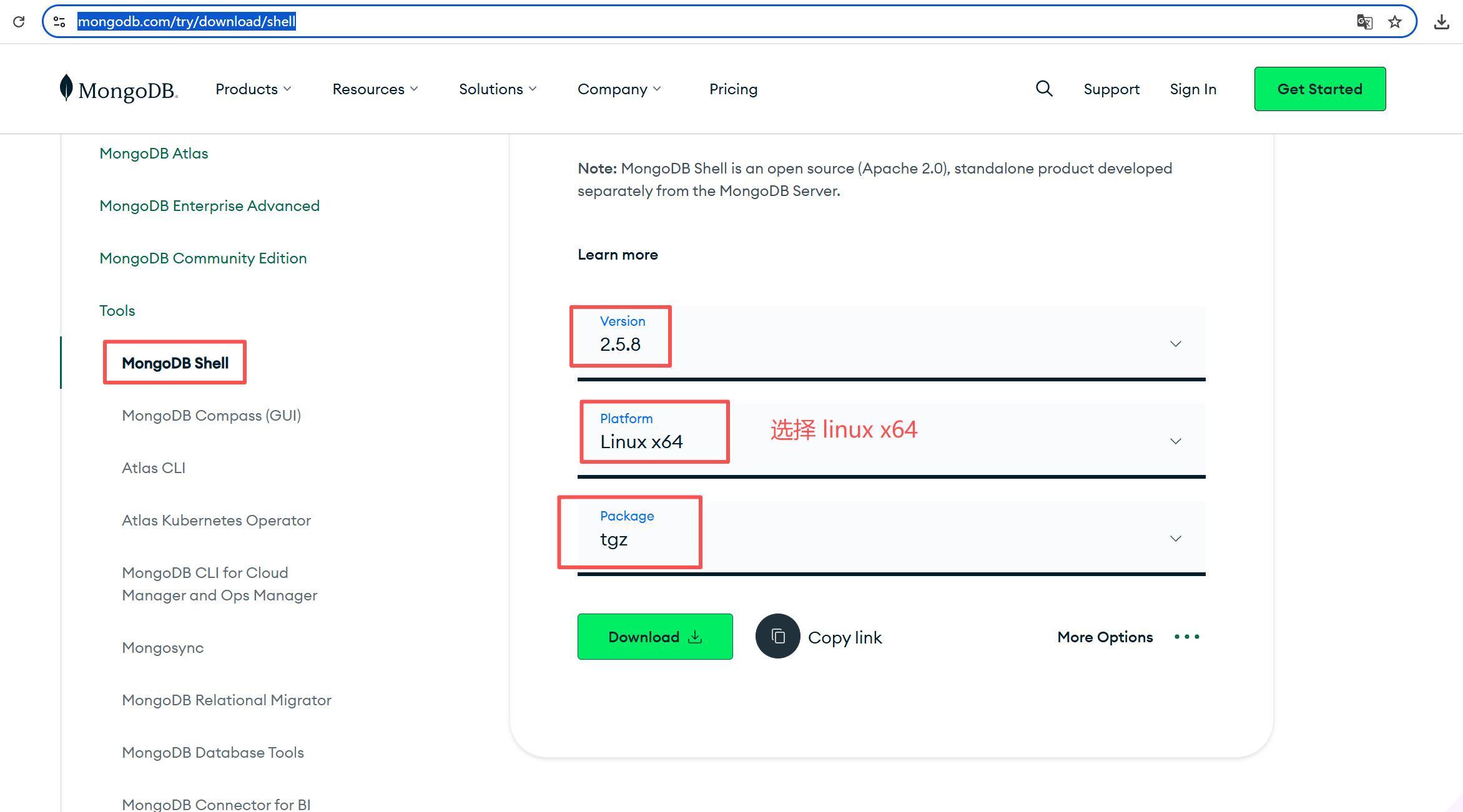Viewport: 1463px width, 812px height.
Task: Click the browser reload icon
Action: coord(19,22)
